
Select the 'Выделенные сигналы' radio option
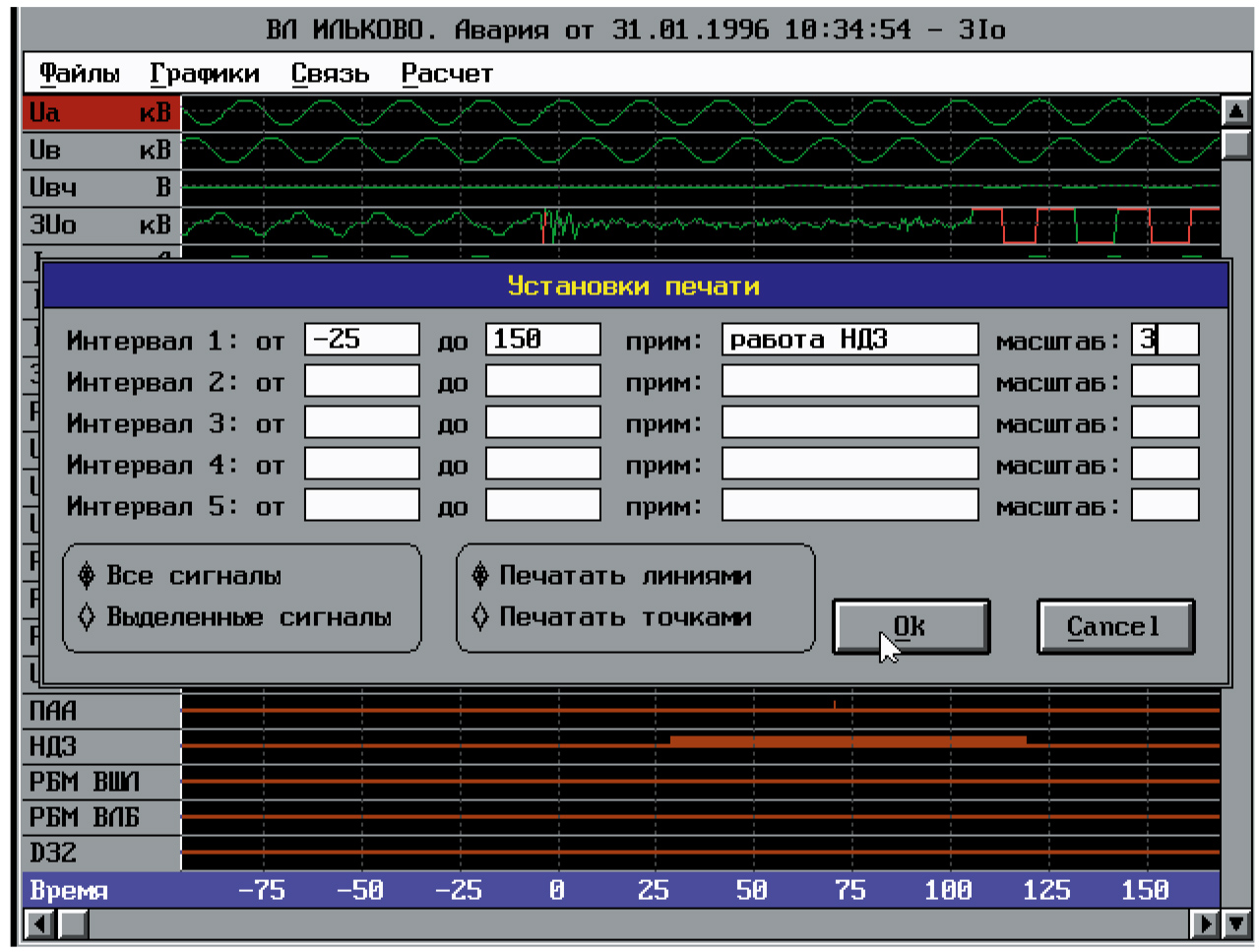(x=88, y=617)
